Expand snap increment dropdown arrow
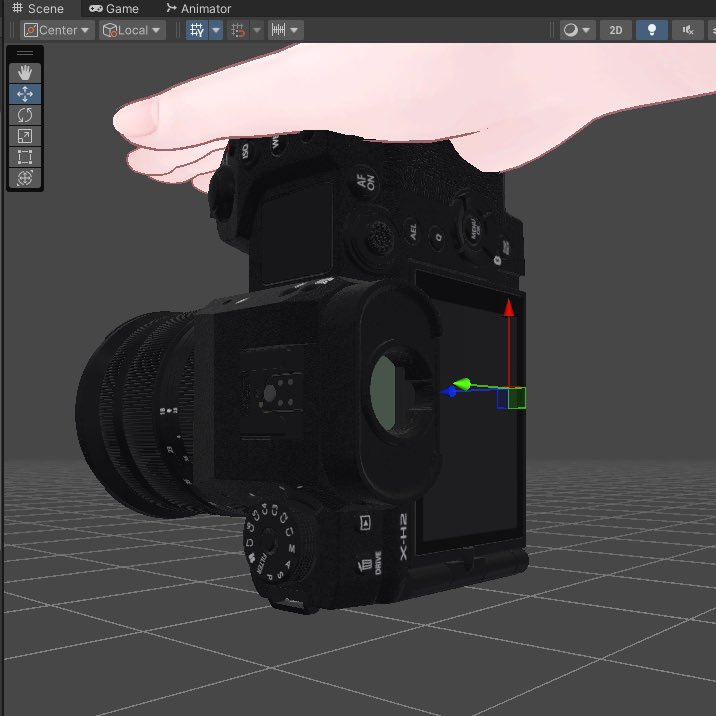 point(295,30)
